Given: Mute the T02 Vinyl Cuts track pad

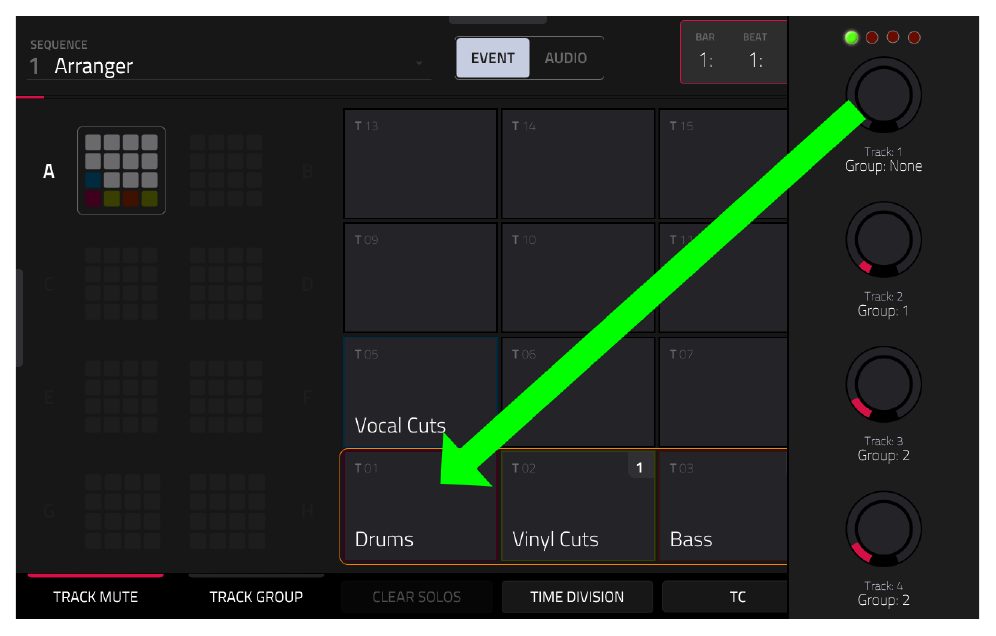Looking at the screenshot, I should point(577,506).
